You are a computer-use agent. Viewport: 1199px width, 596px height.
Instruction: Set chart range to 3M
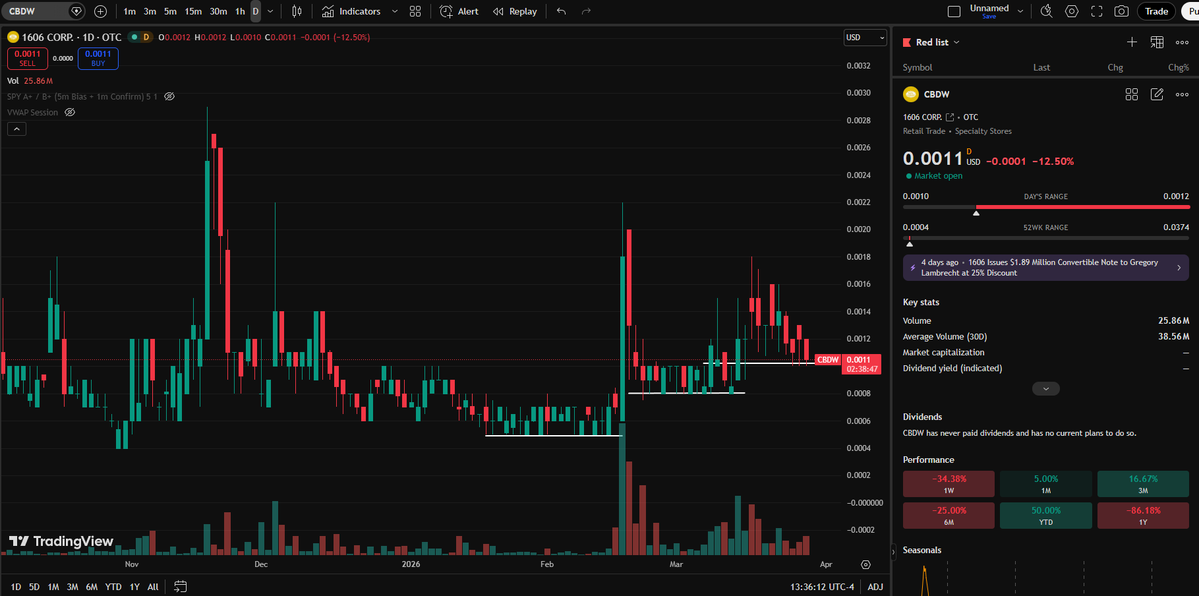tap(73, 587)
